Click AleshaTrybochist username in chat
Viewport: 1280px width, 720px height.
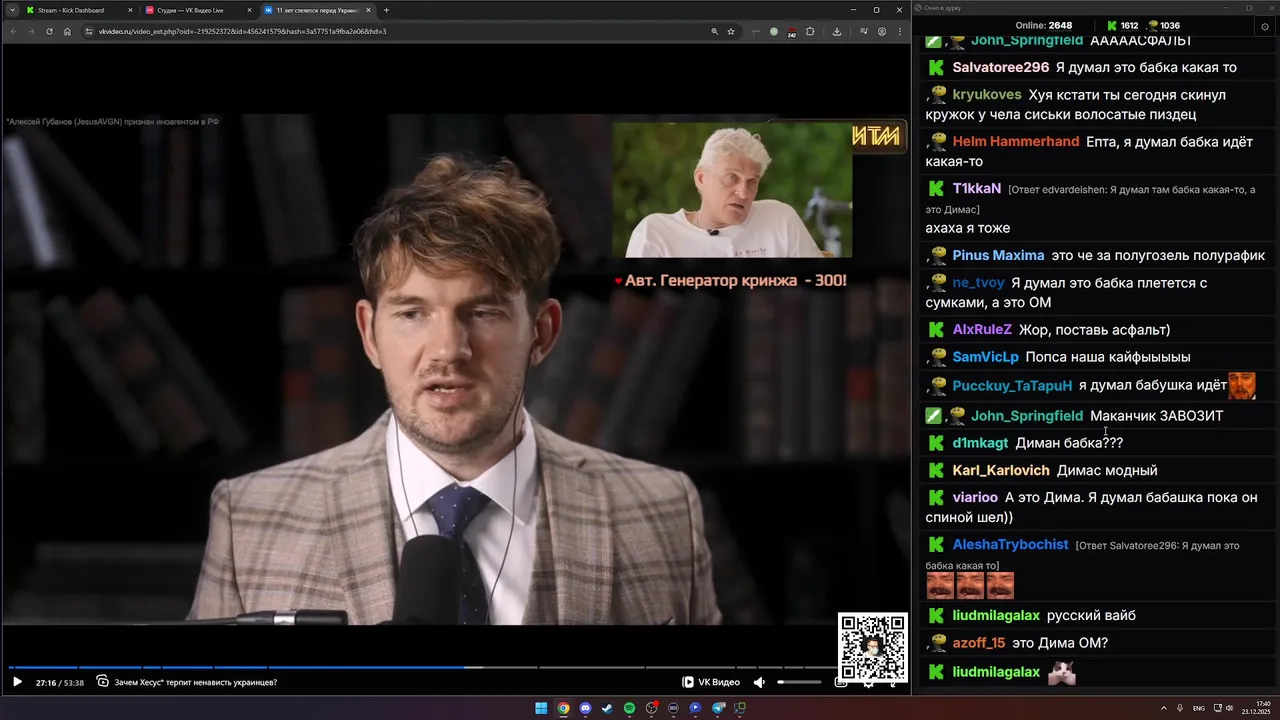tap(1011, 545)
